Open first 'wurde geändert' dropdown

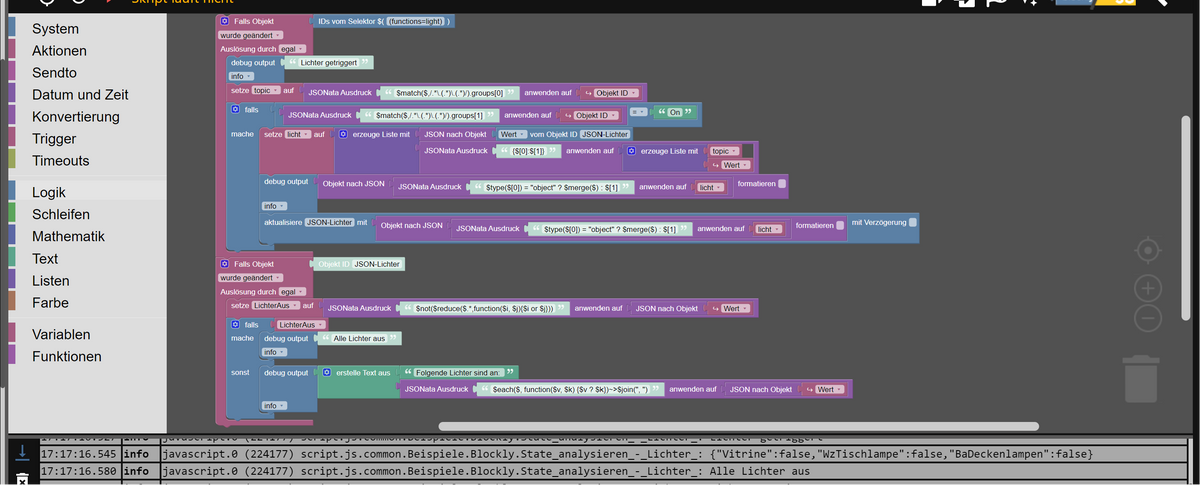pyautogui.click(x=251, y=35)
